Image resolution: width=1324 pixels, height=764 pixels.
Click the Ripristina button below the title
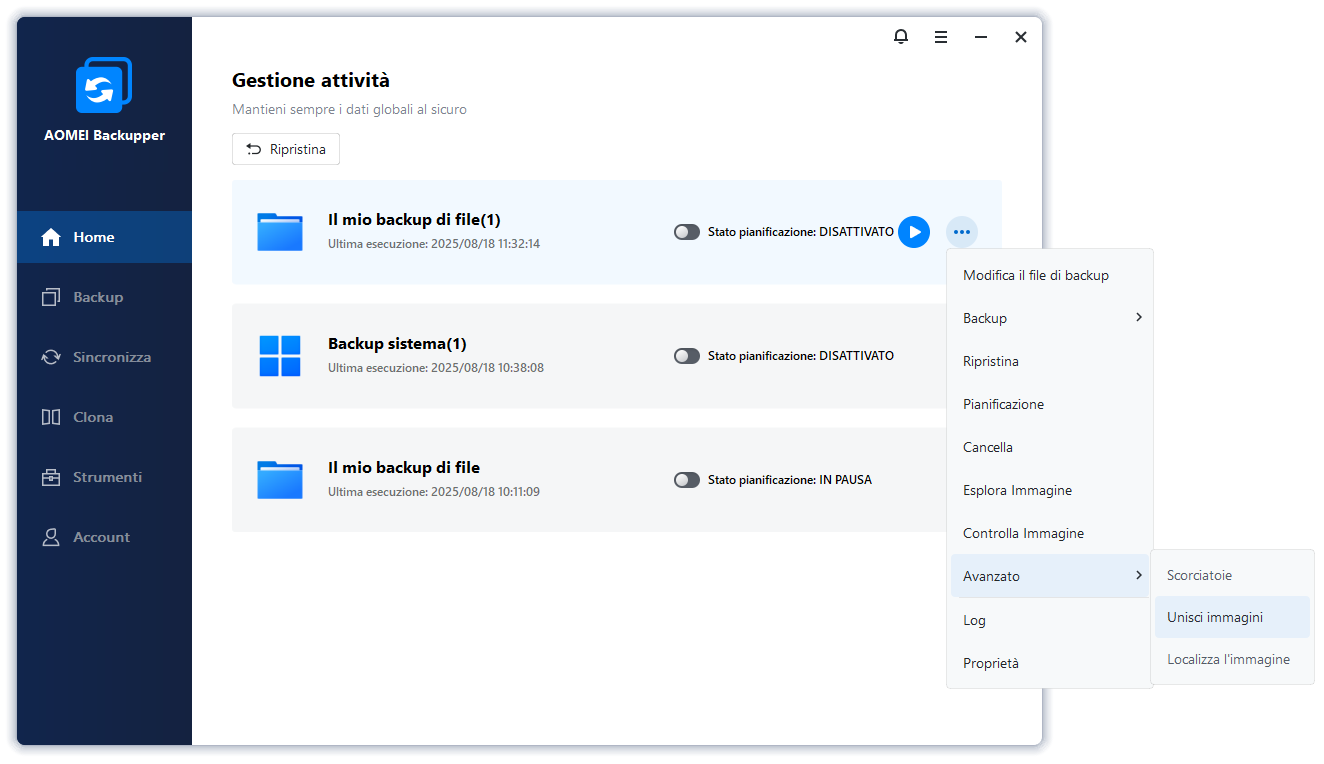coord(286,149)
